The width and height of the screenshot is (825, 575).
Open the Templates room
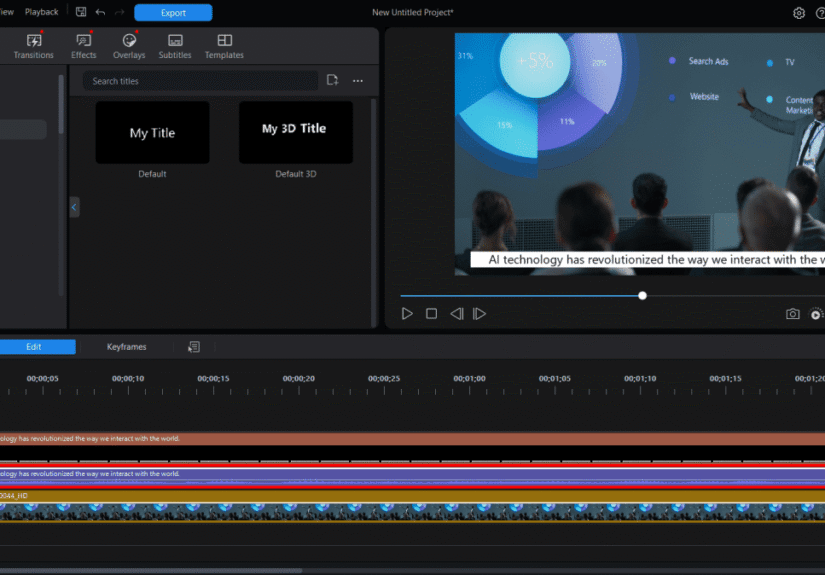coord(224,46)
